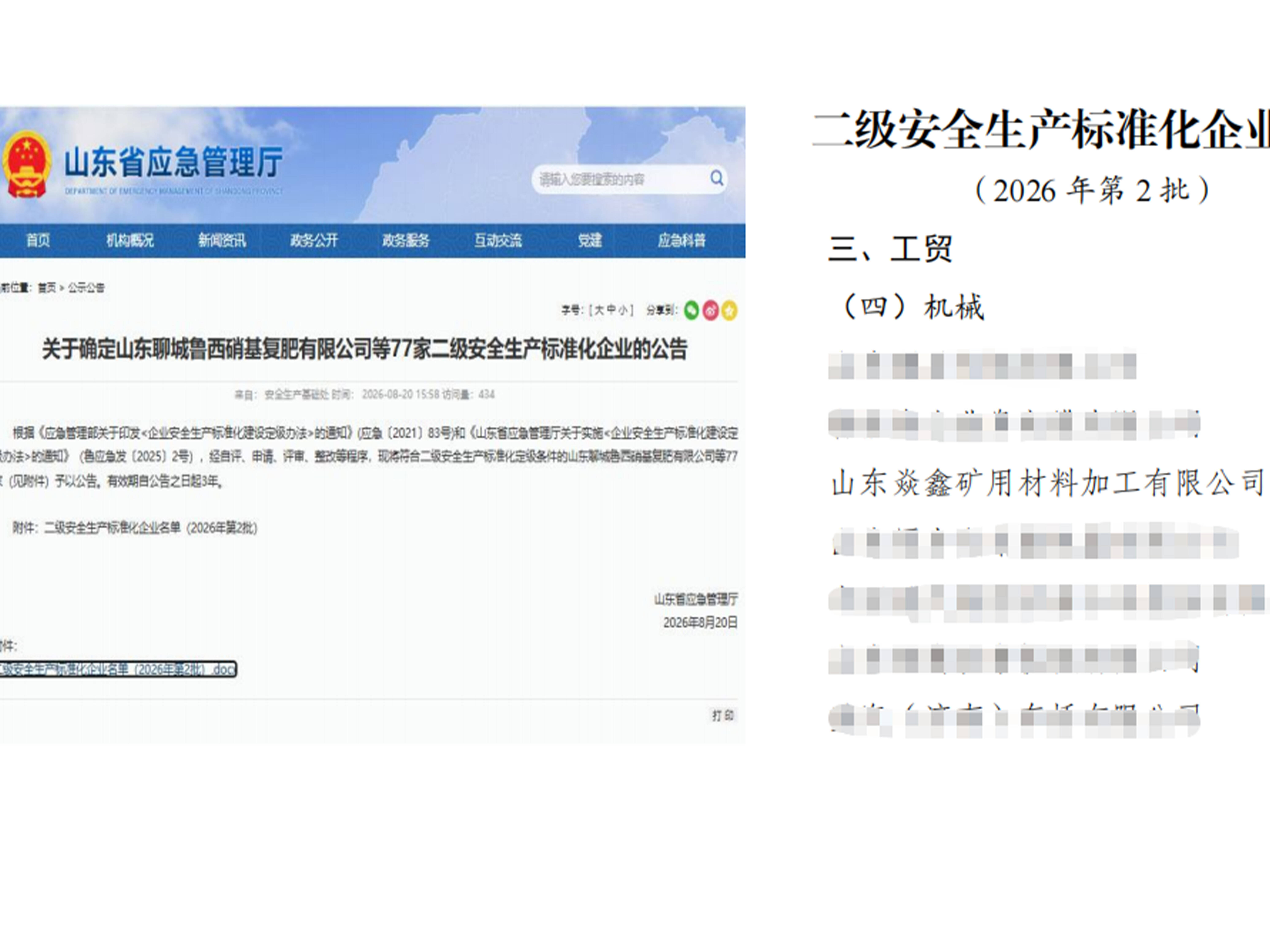The width and height of the screenshot is (1270, 952).
Task: Share the article via the green WeChat icon
Action: (x=691, y=310)
